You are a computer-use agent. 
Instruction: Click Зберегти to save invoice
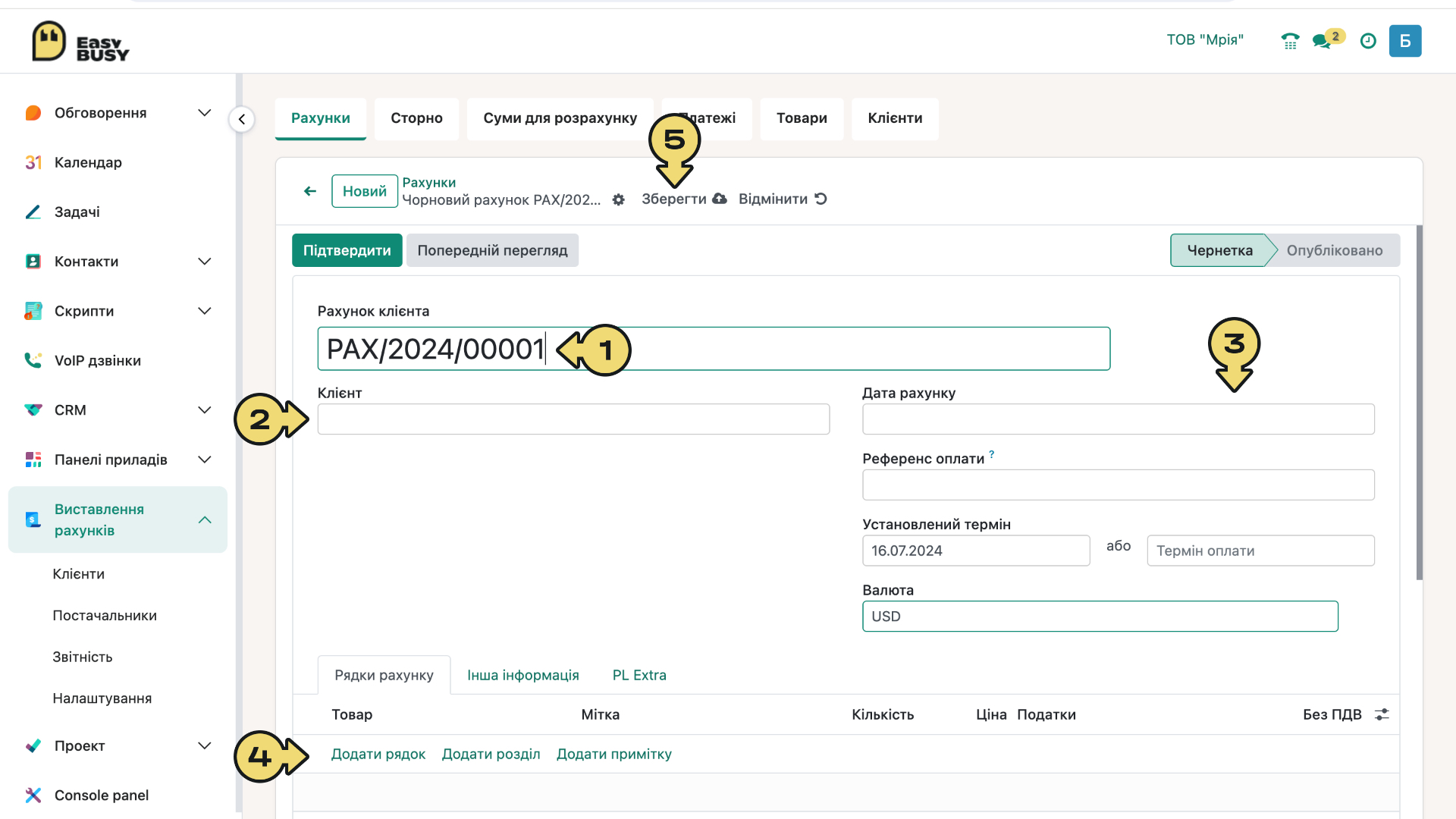(674, 199)
